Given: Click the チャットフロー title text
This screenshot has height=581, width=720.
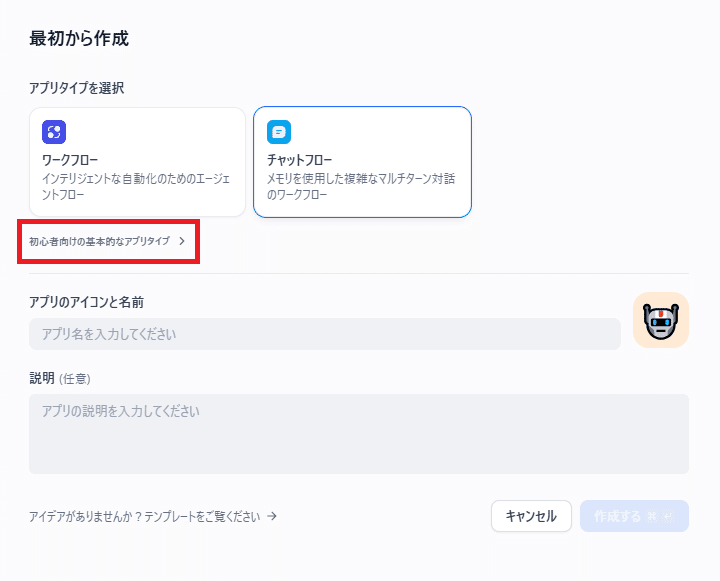Looking at the screenshot, I should point(299,160).
